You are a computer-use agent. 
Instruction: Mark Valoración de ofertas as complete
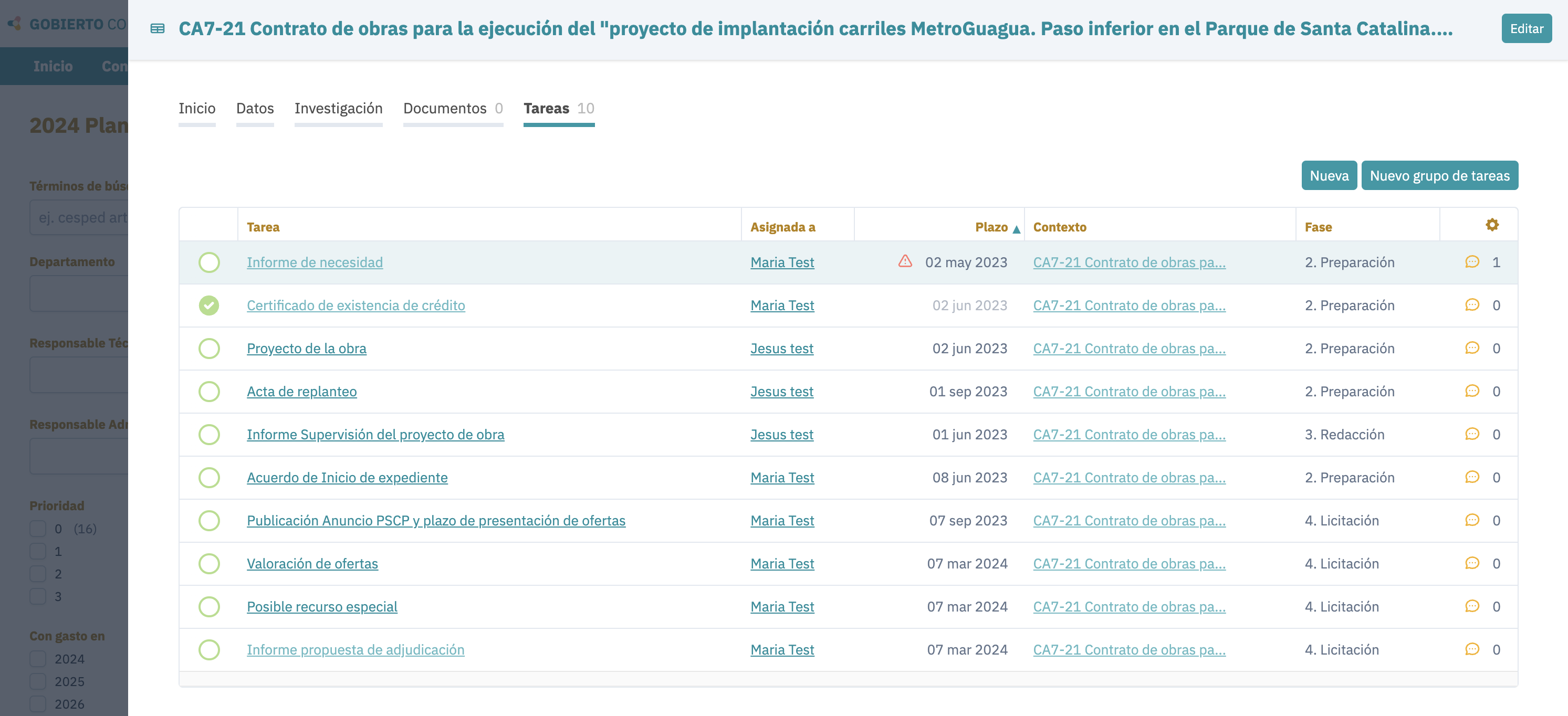[x=209, y=563]
